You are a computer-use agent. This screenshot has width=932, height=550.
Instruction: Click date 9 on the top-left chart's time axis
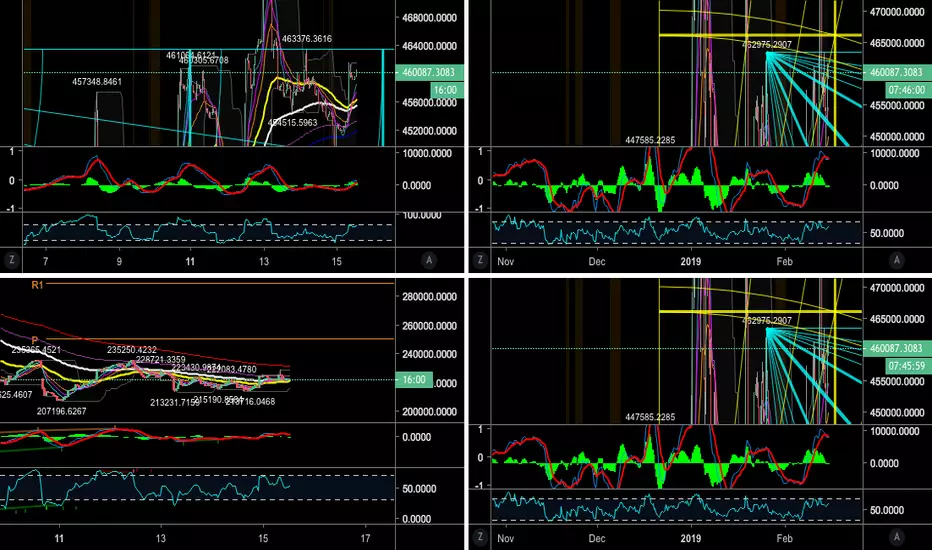[119, 262]
